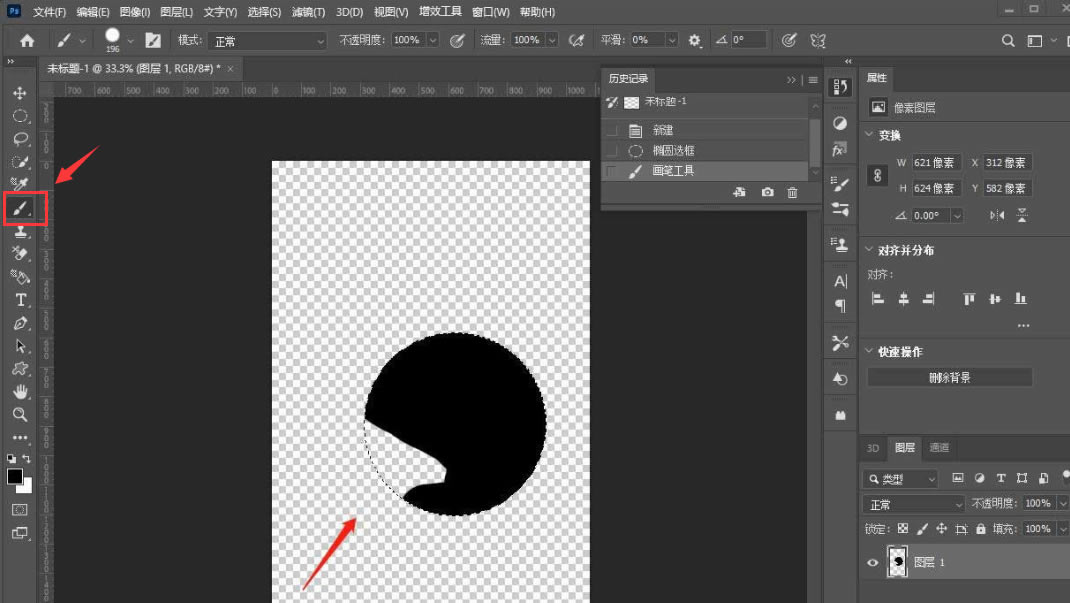This screenshot has width=1070, height=603.
Task: Activate the Hand tool
Action: [x=20, y=392]
